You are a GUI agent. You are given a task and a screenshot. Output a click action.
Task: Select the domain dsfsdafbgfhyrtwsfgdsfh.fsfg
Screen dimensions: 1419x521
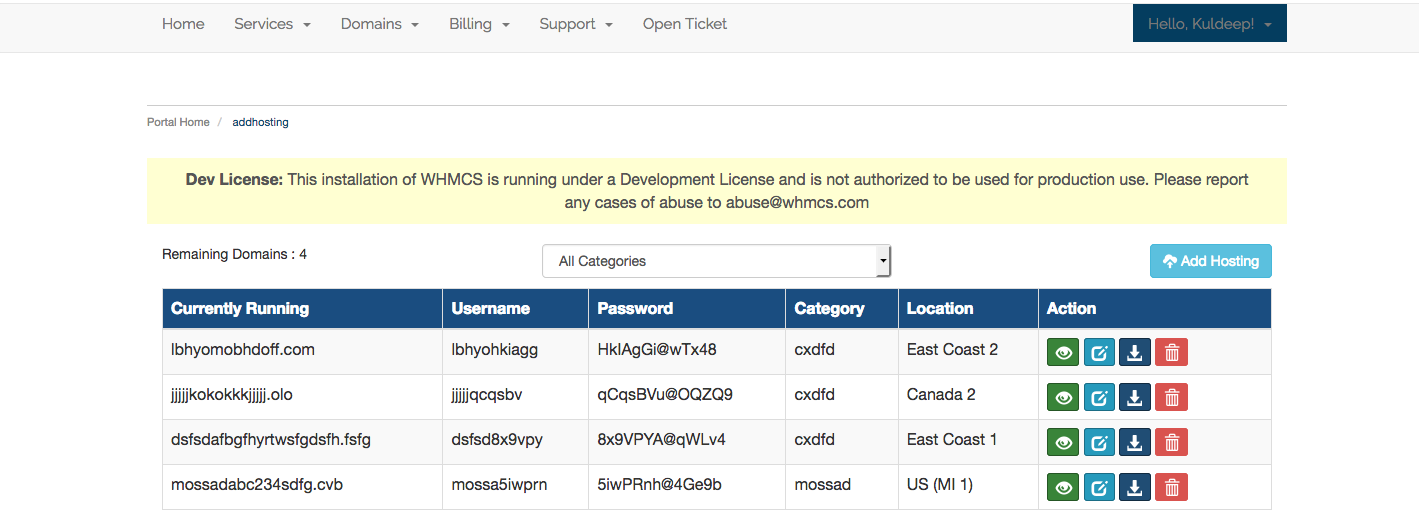271,440
